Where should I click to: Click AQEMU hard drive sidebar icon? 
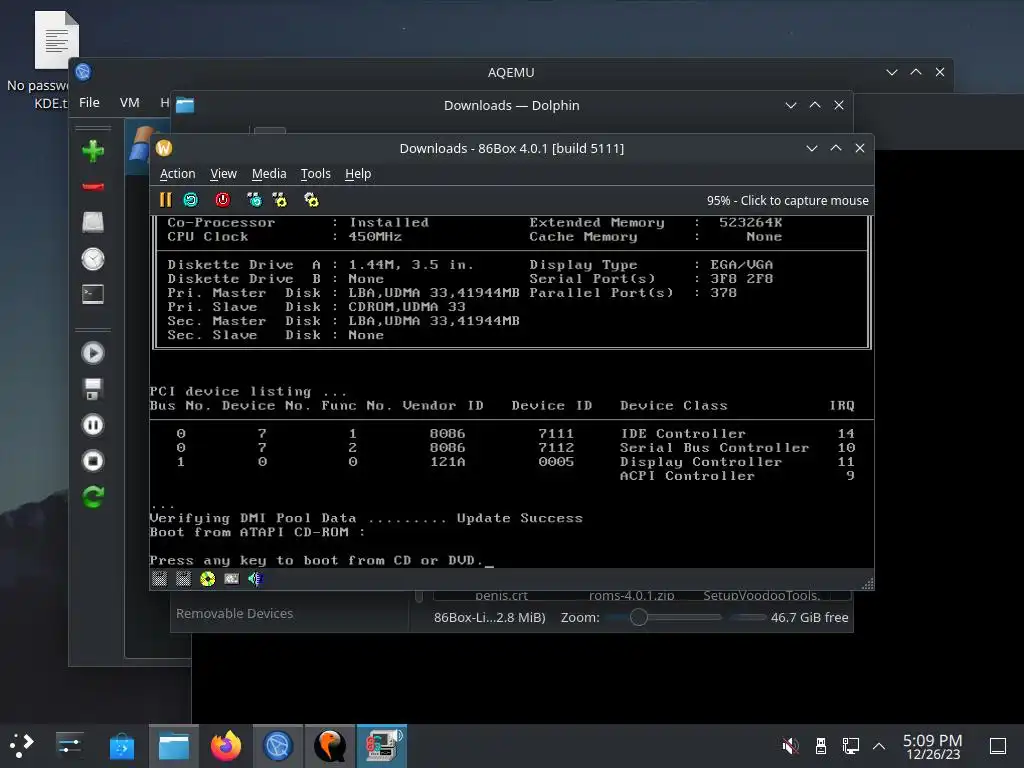pos(93,223)
